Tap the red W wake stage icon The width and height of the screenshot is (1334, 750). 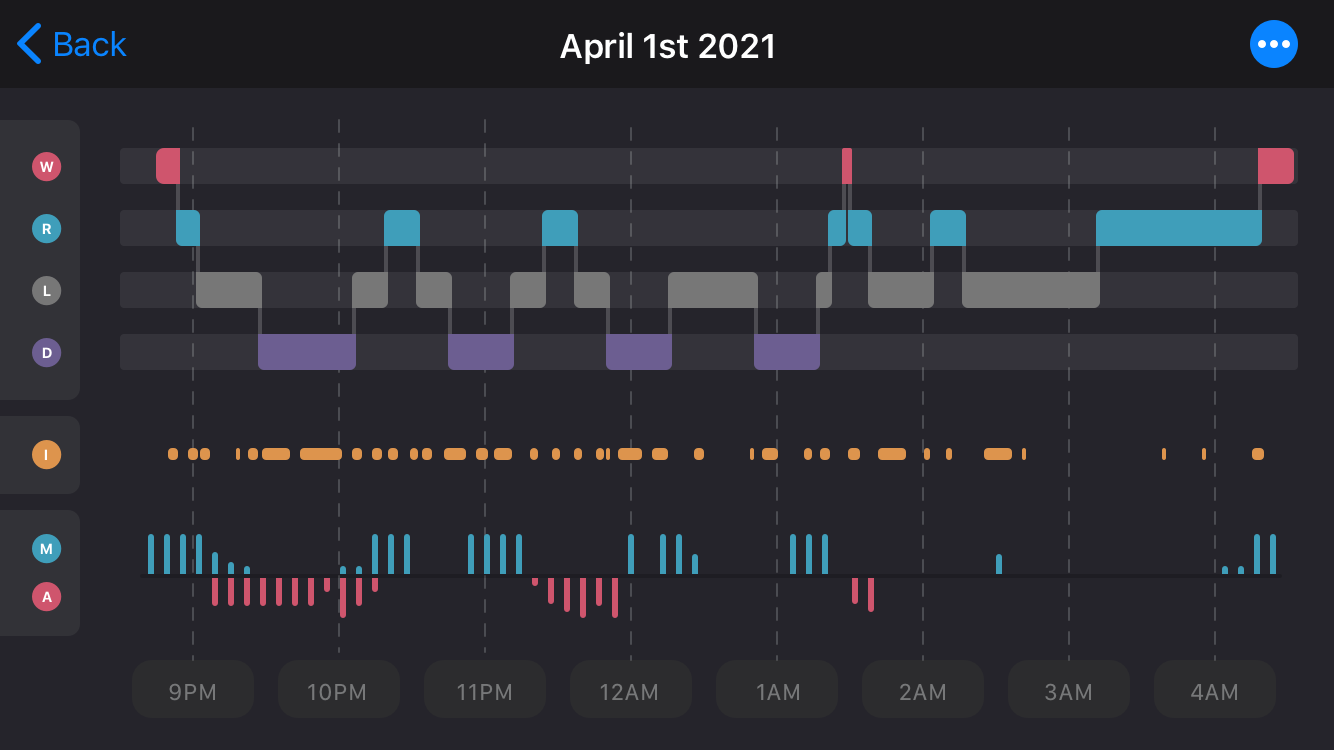click(46, 167)
